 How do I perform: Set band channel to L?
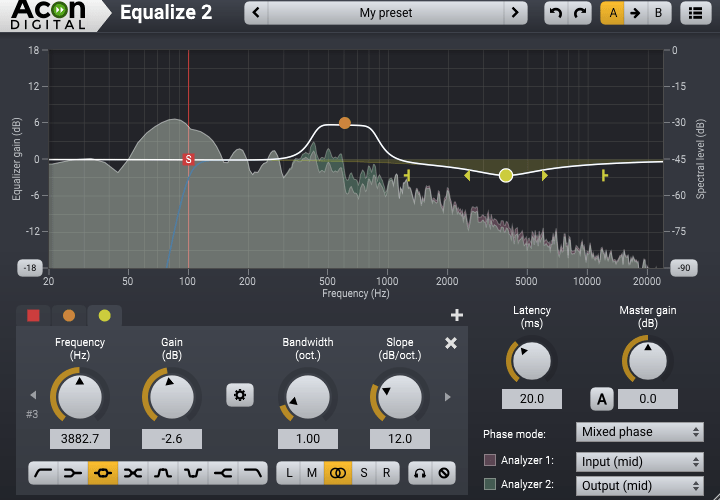click(289, 473)
